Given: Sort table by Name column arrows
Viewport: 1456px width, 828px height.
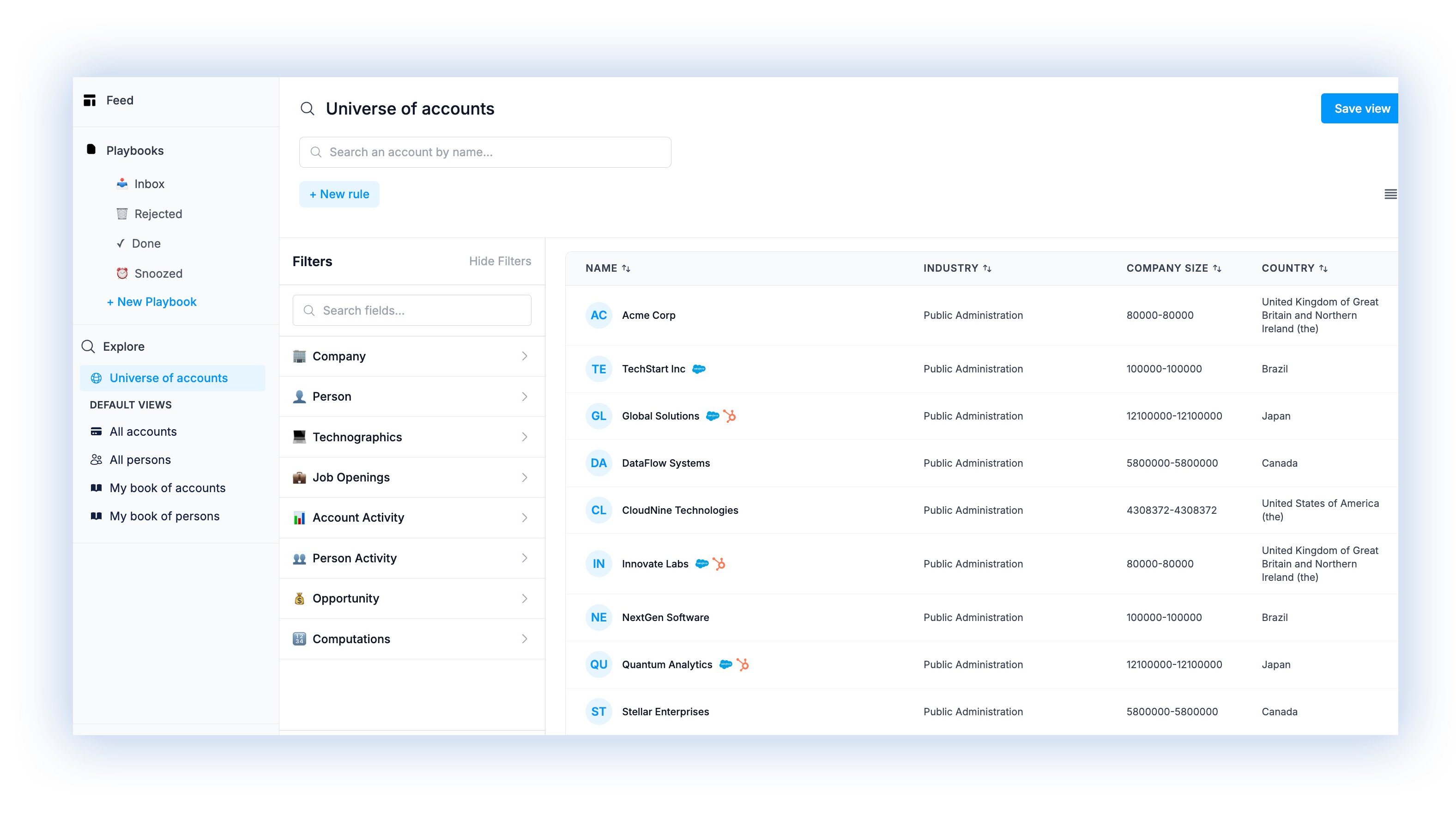Looking at the screenshot, I should tap(626, 268).
